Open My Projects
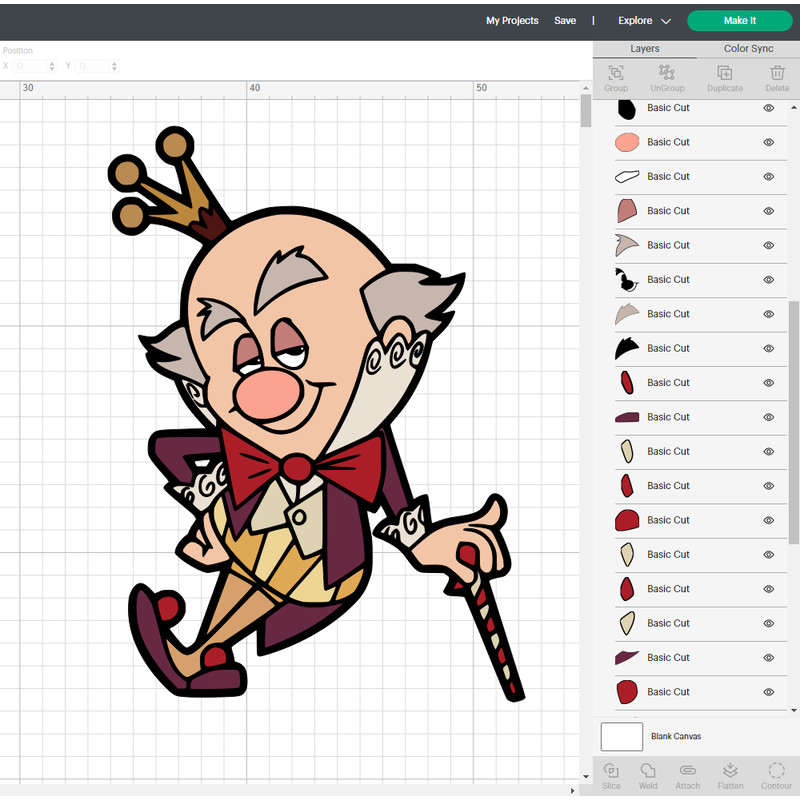Screen dimensions: 800x800 [x=512, y=20]
